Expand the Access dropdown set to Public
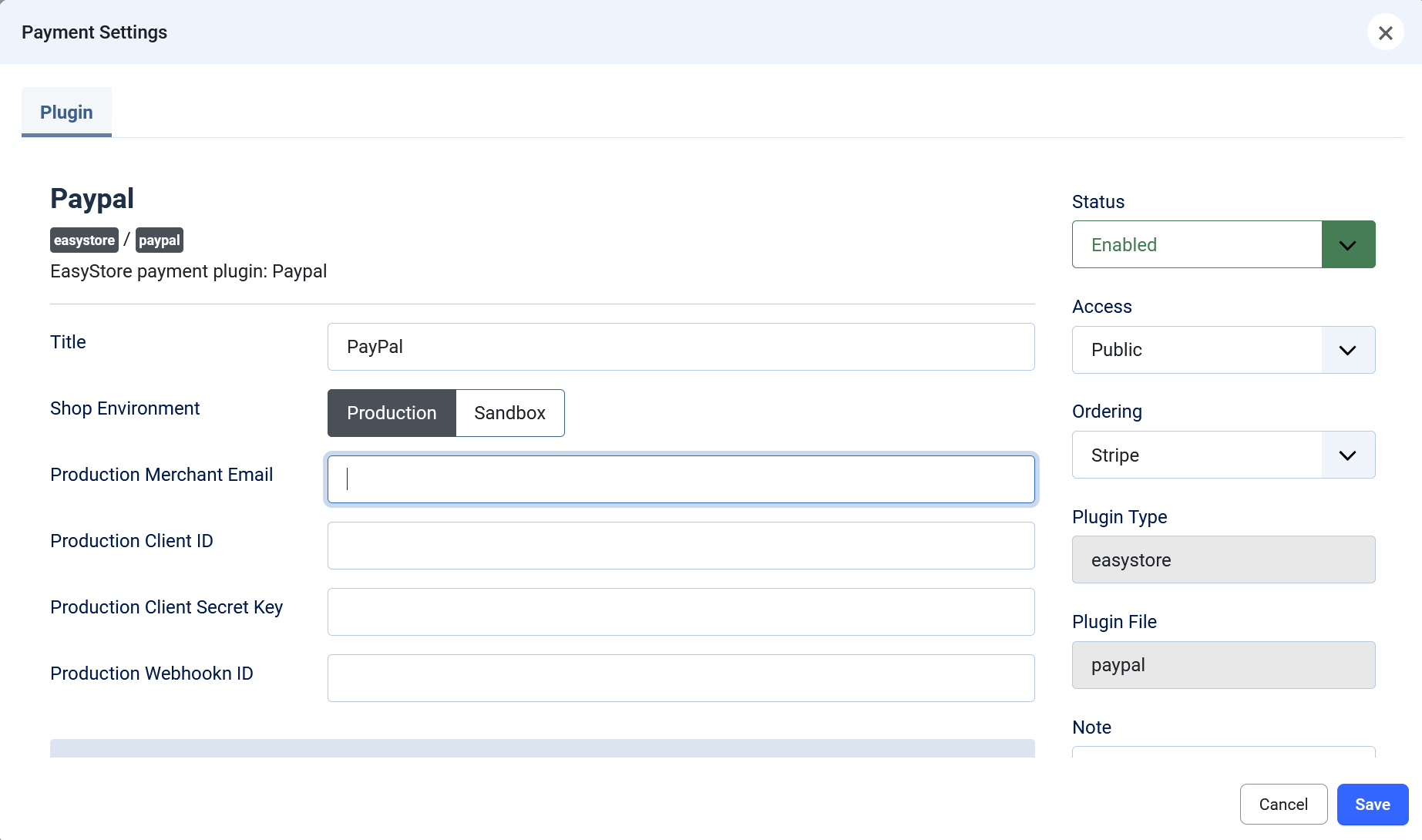1422x840 pixels. click(x=1197, y=350)
